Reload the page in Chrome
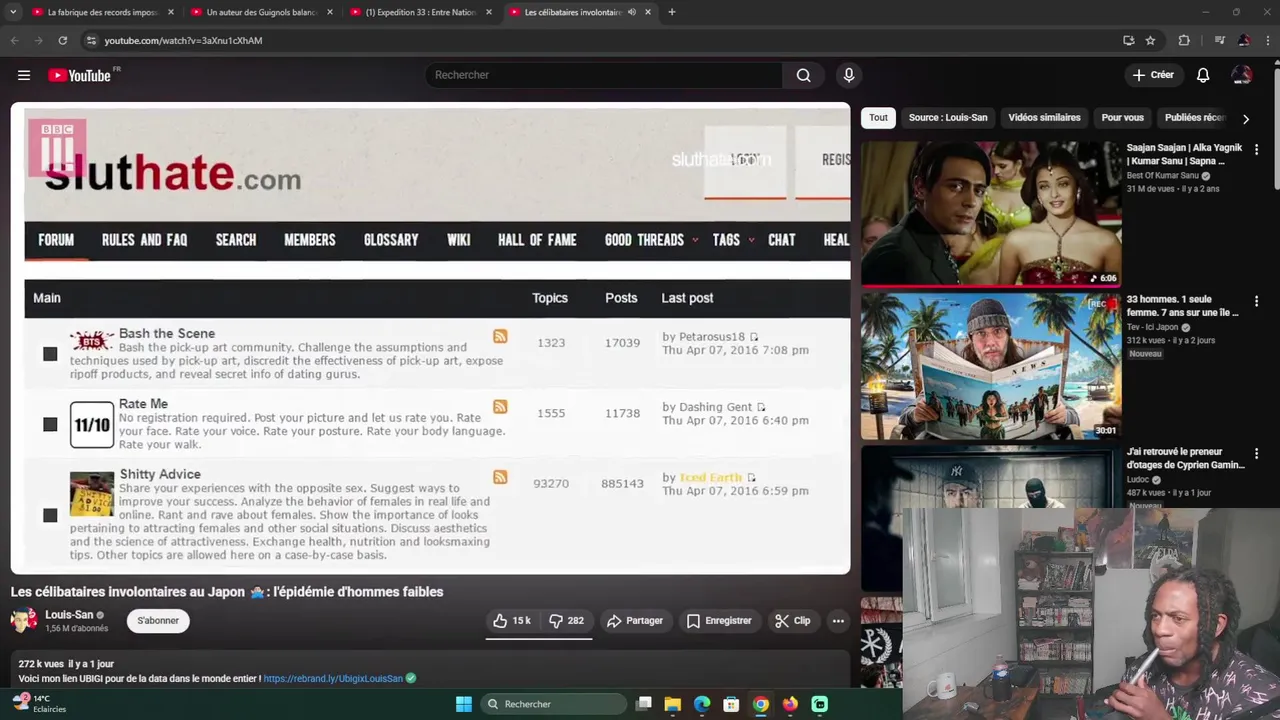Image resolution: width=1280 pixels, height=720 pixels. click(x=62, y=40)
